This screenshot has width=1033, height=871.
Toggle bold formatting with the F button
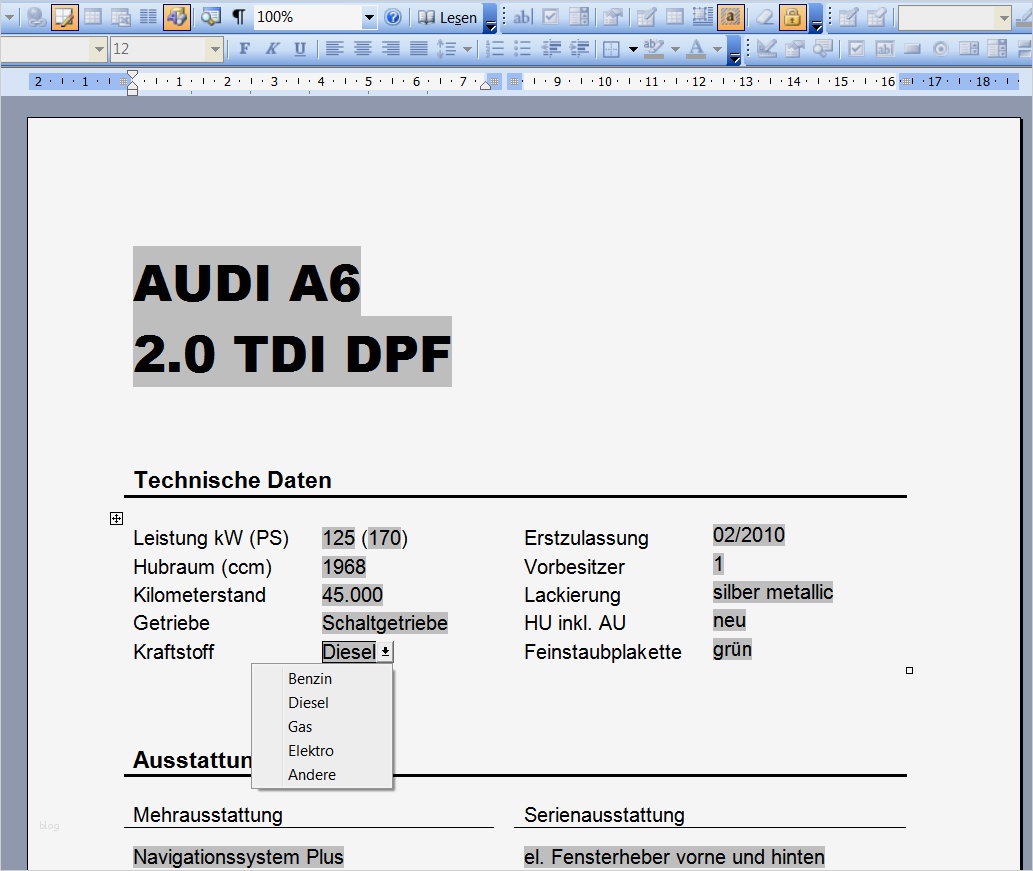[243, 48]
